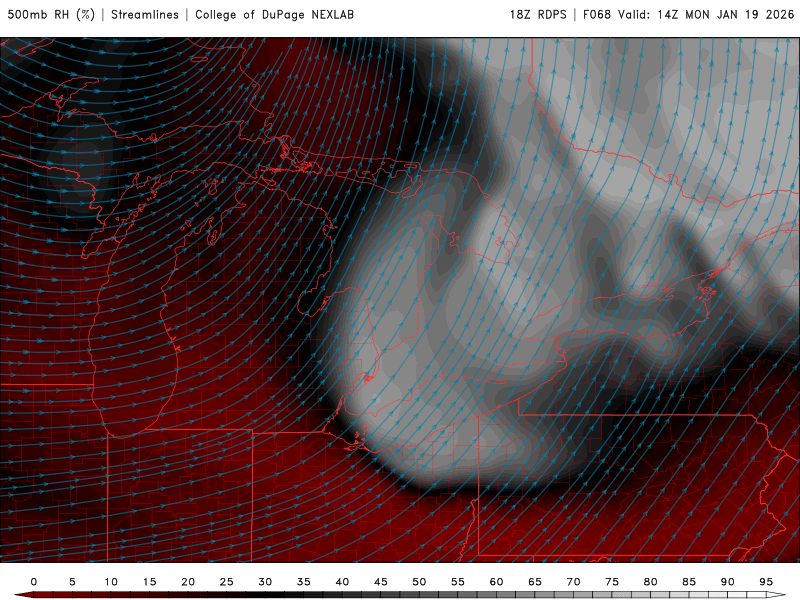This screenshot has height=600, width=800.
Task: Click the '95' colorbar label
Action: coord(766,582)
